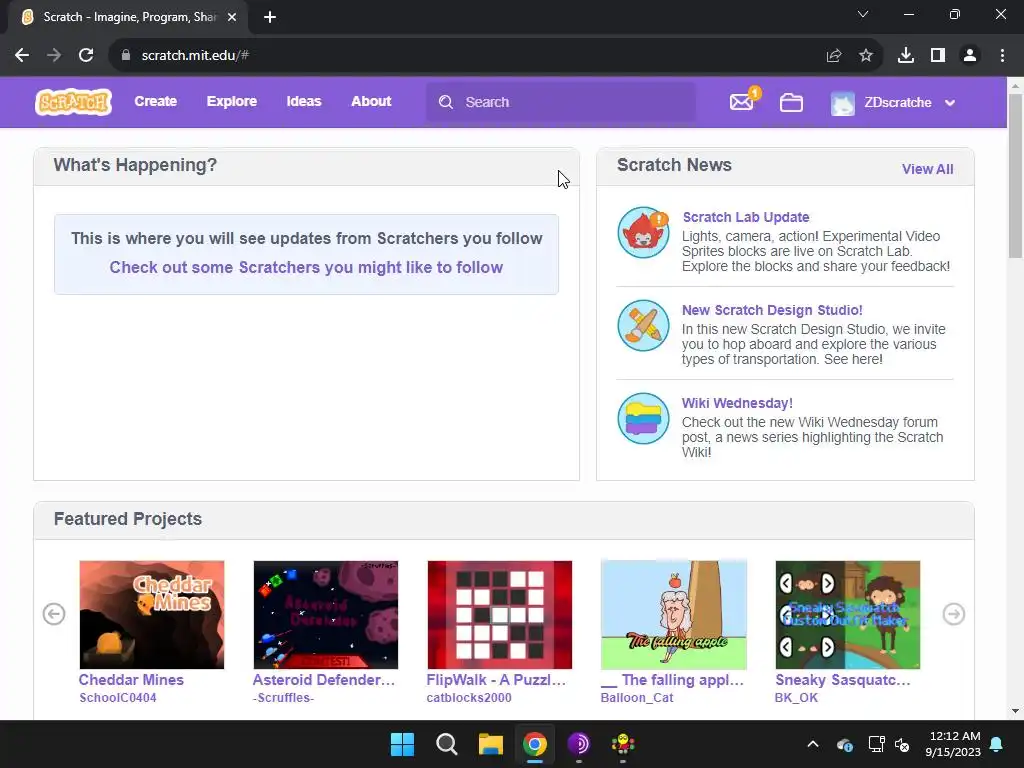Screen dimensions: 1024x768
Task: Click the Wiki Wednesday news icon
Action: click(643, 418)
